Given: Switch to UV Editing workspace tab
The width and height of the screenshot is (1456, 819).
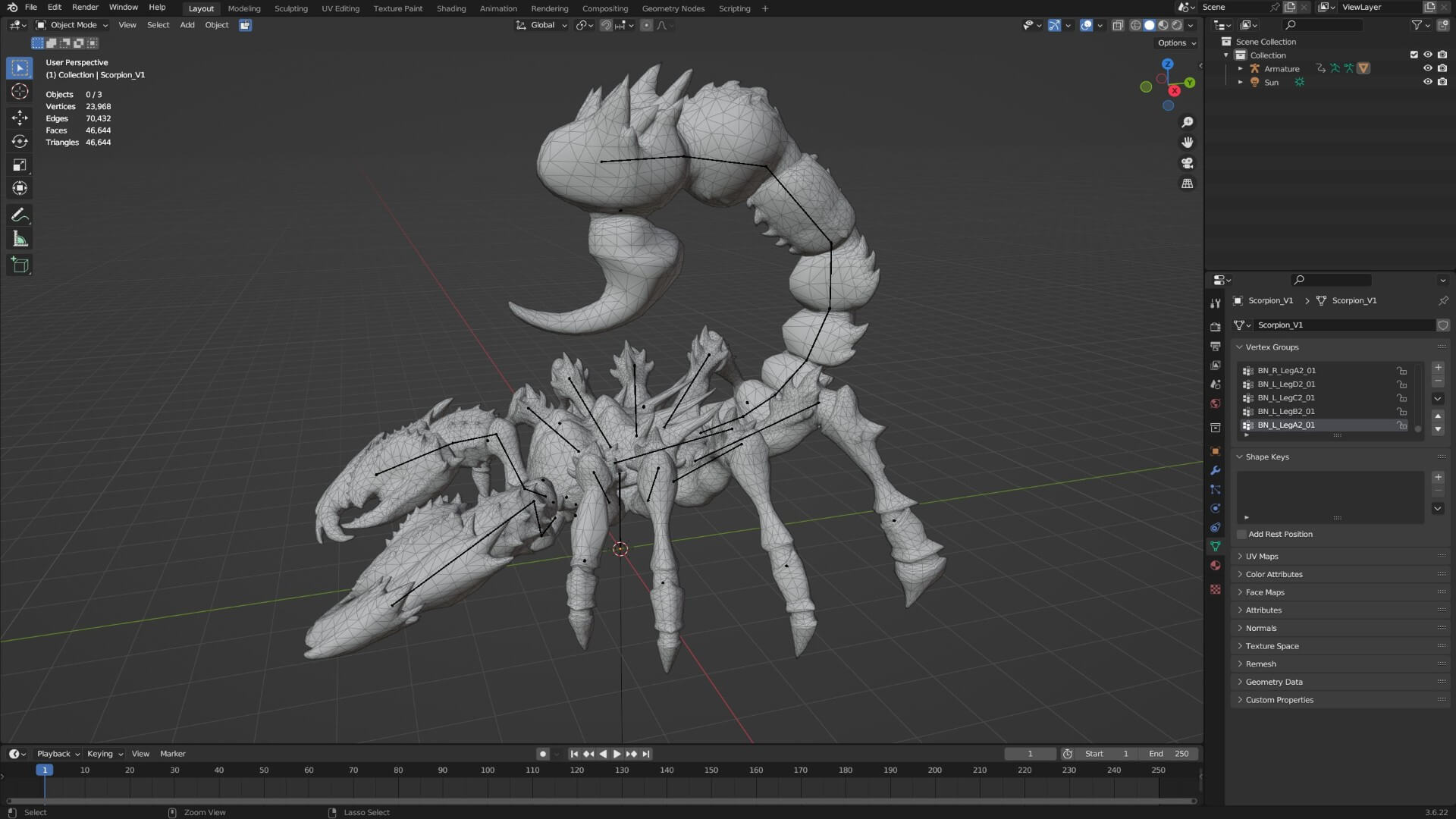Looking at the screenshot, I should (x=340, y=8).
